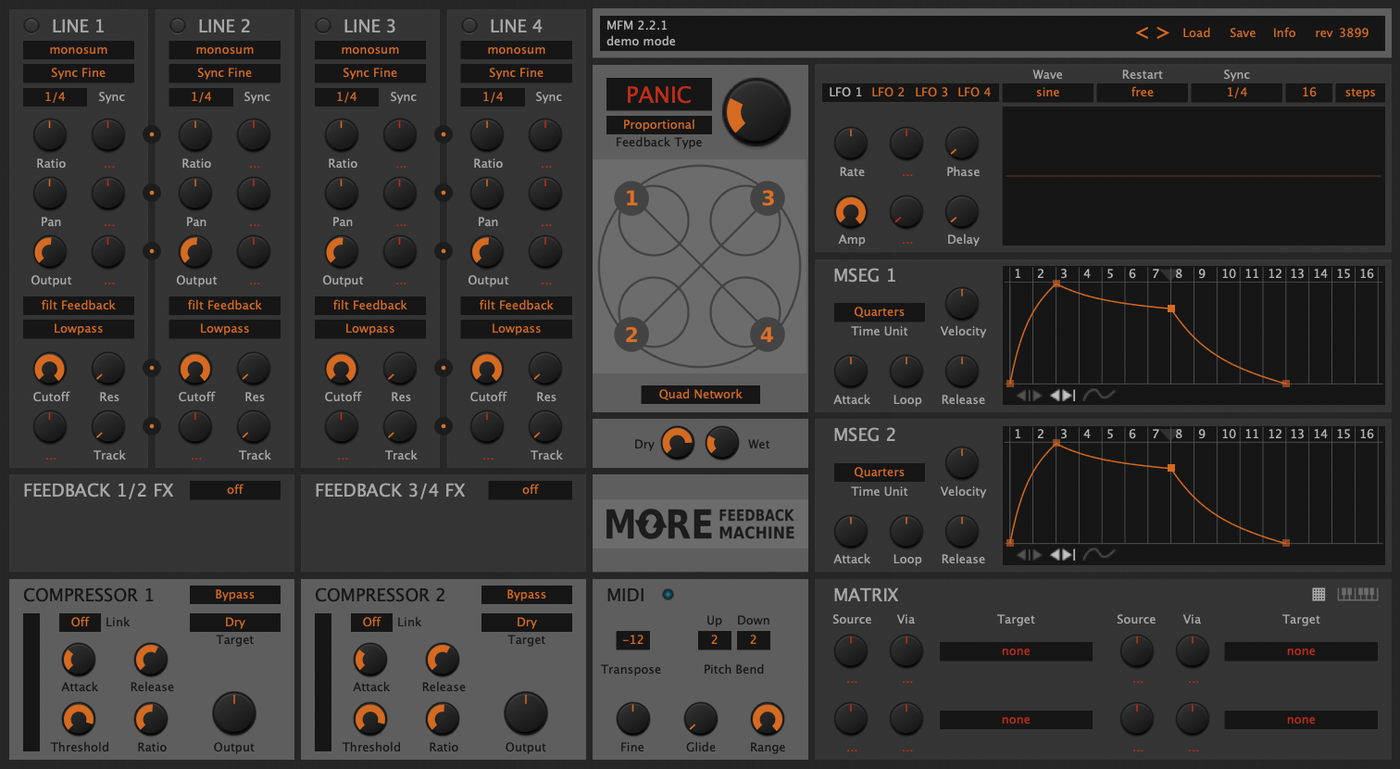Click the curve shape icon under MSEG 2
The width and height of the screenshot is (1400, 769).
click(x=1100, y=555)
